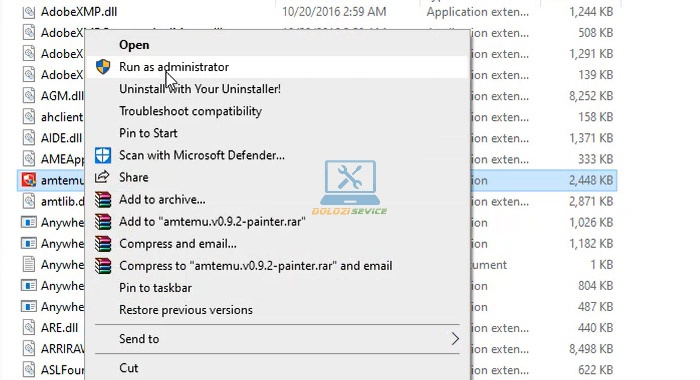This screenshot has width=700, height=380.
Task: Click WinRAR icon beside Compress to rar and email
Action: point(103,266)
